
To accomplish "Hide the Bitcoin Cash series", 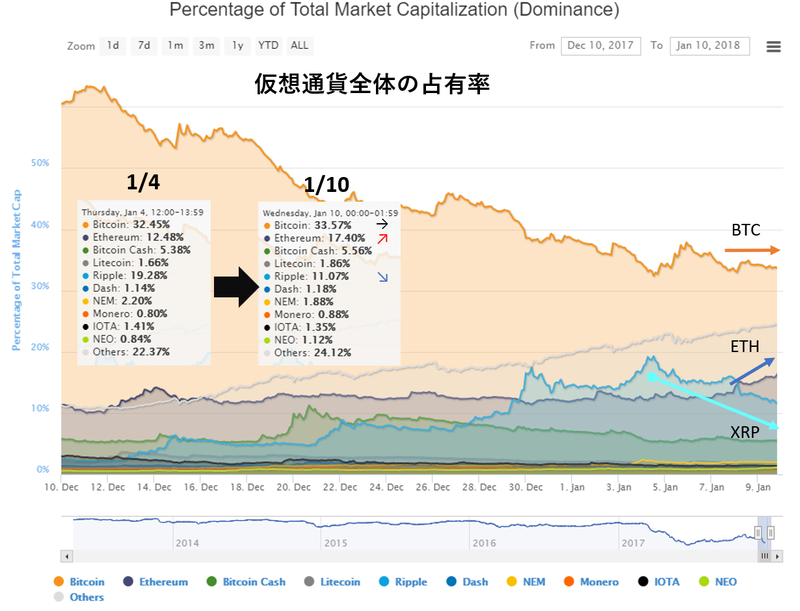I will click(246, 582).
